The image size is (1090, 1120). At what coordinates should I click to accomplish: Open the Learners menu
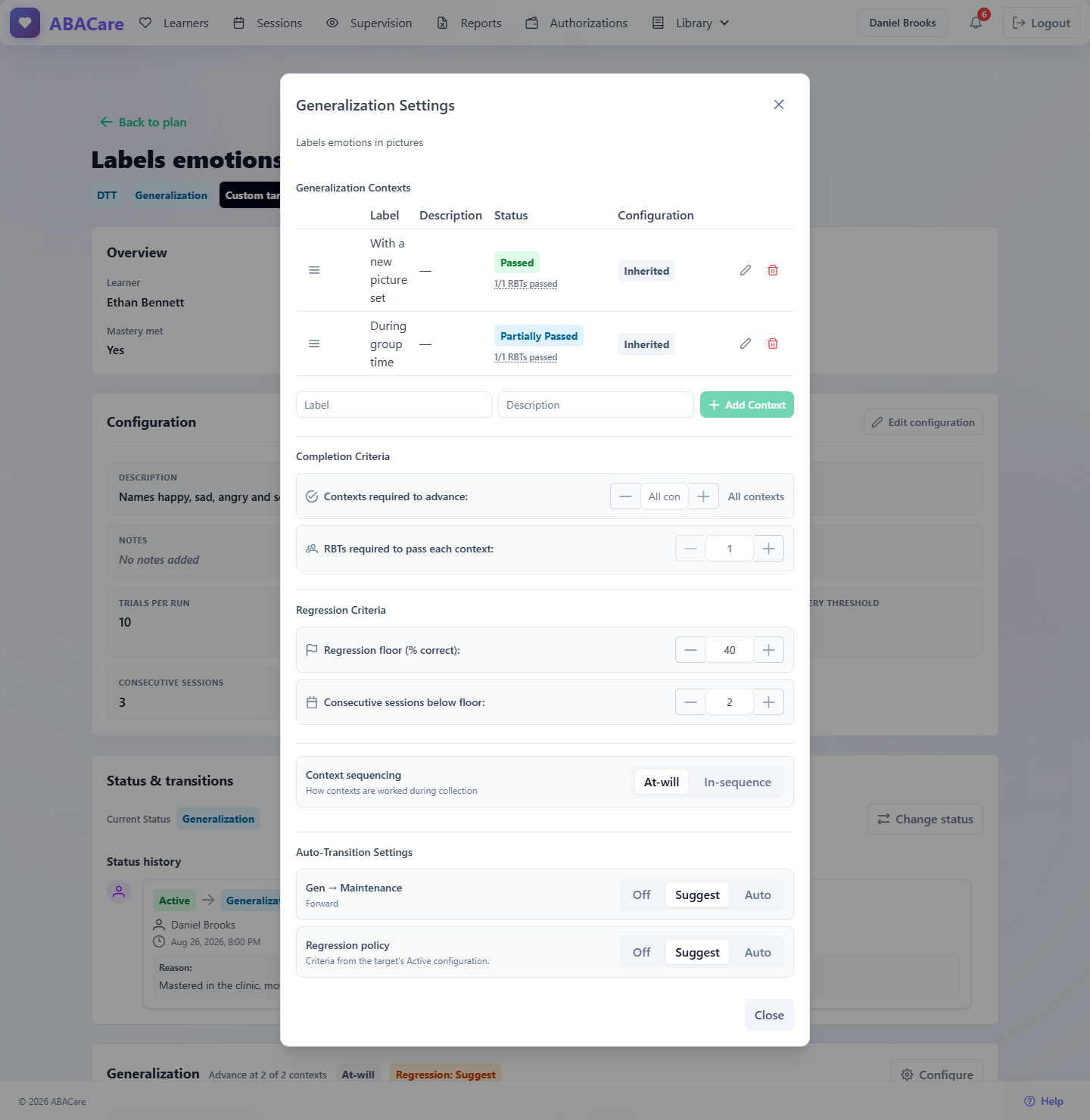pyautogui.click(x=174, y=23)
